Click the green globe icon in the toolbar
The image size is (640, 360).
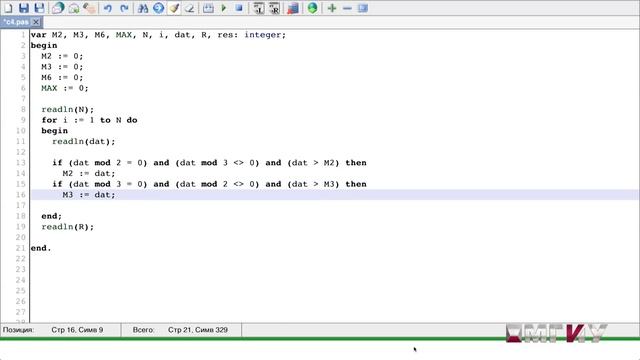pyautogui.click(x=312, y=8)
